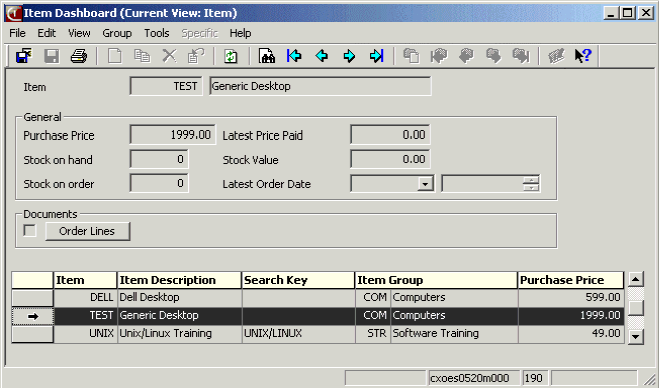The width and height of the screenshot is (659, 388).
Task: Click the Find binoculars icon
Action: [267, 55]
